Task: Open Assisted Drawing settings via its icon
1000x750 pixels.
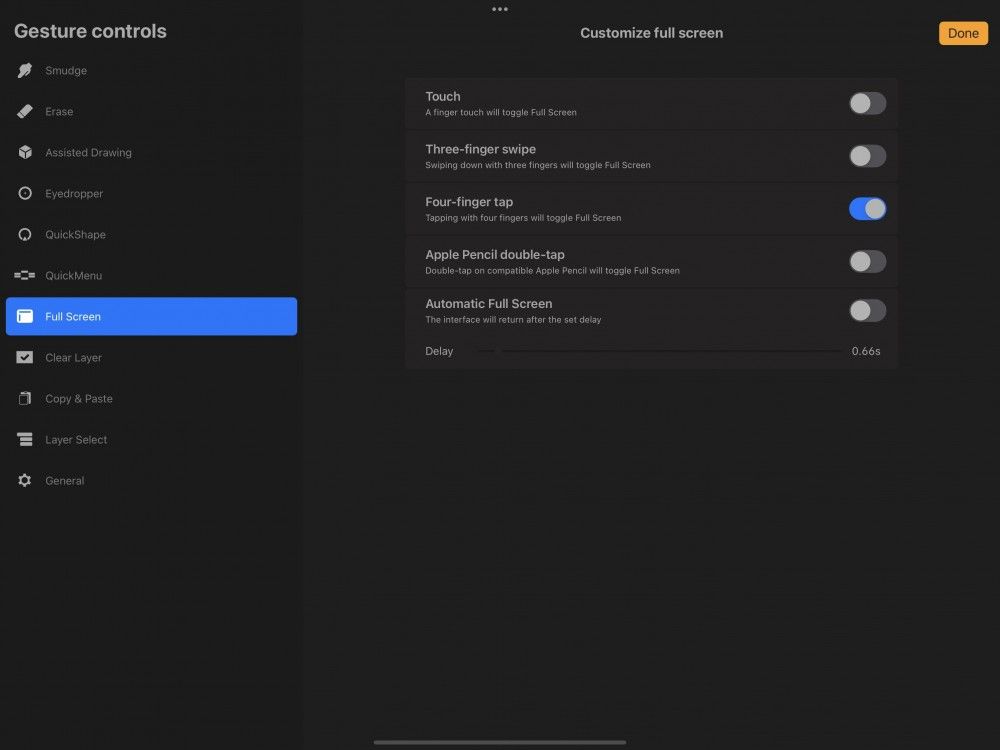Action: pos(23,152)
